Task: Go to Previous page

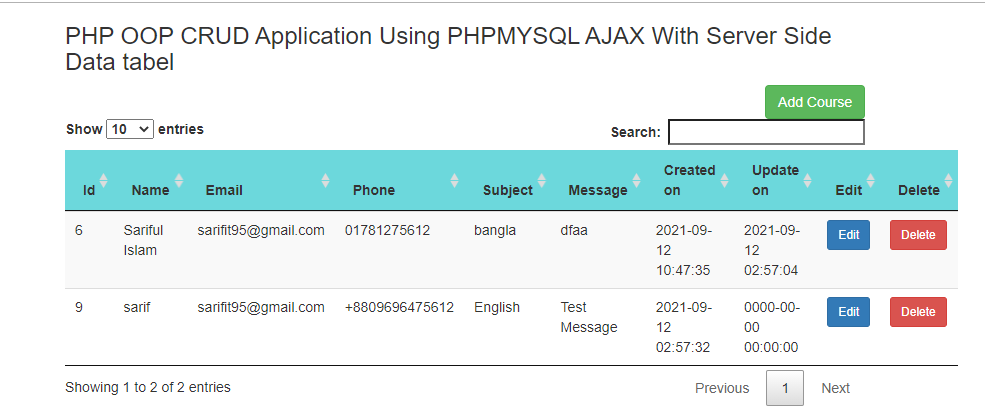Action: tap(722, 388)
